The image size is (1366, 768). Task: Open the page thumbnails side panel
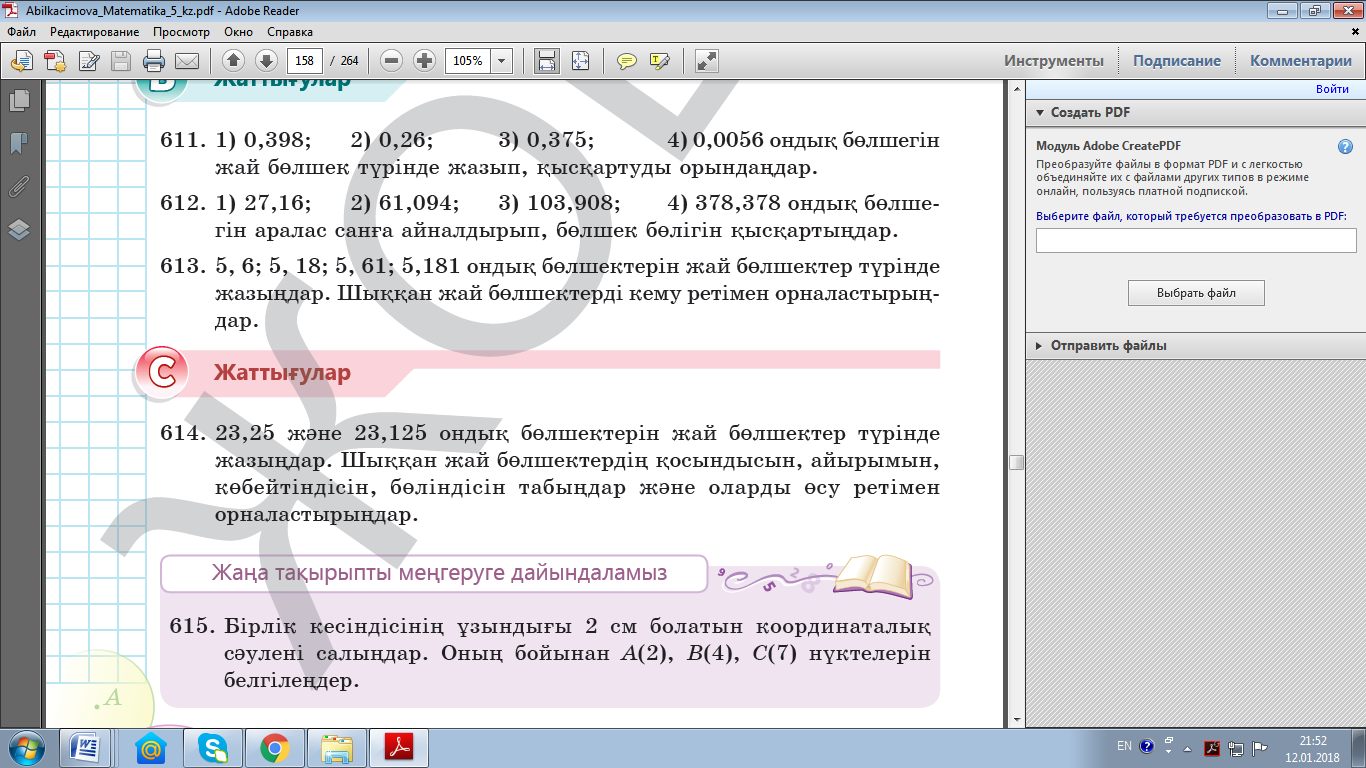19,101
